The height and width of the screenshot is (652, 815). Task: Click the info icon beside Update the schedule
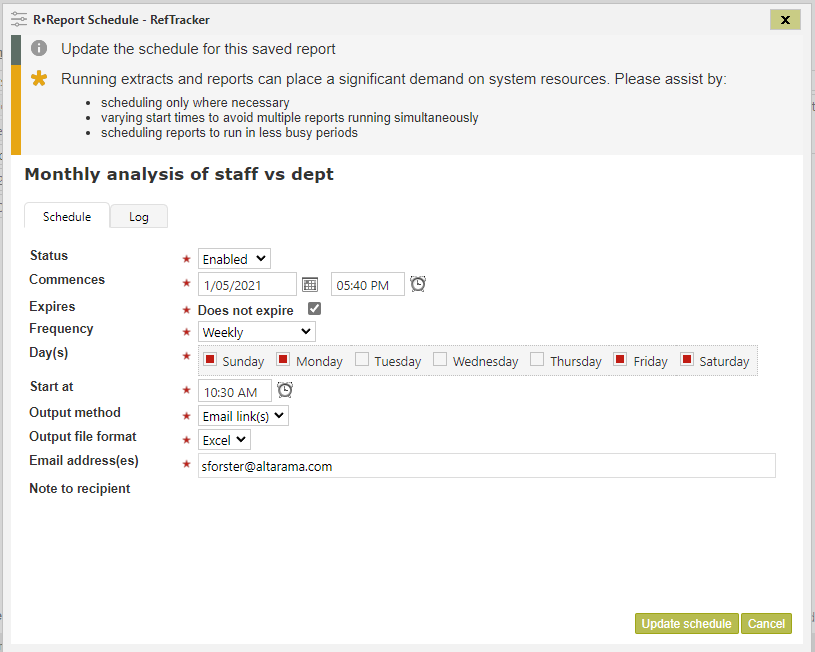pos(39,48)
